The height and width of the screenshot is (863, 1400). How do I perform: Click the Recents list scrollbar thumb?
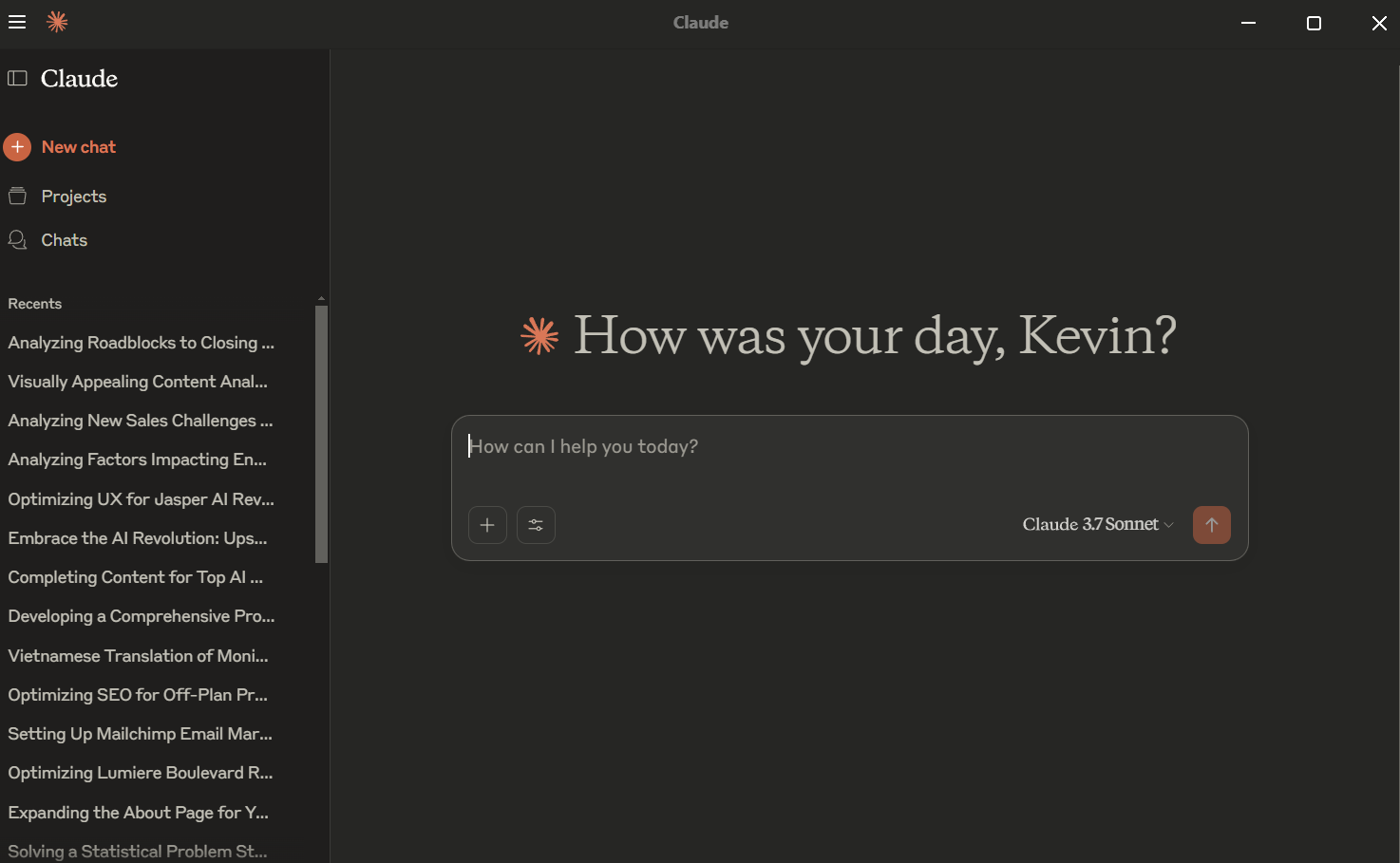[x=321, y=434]
